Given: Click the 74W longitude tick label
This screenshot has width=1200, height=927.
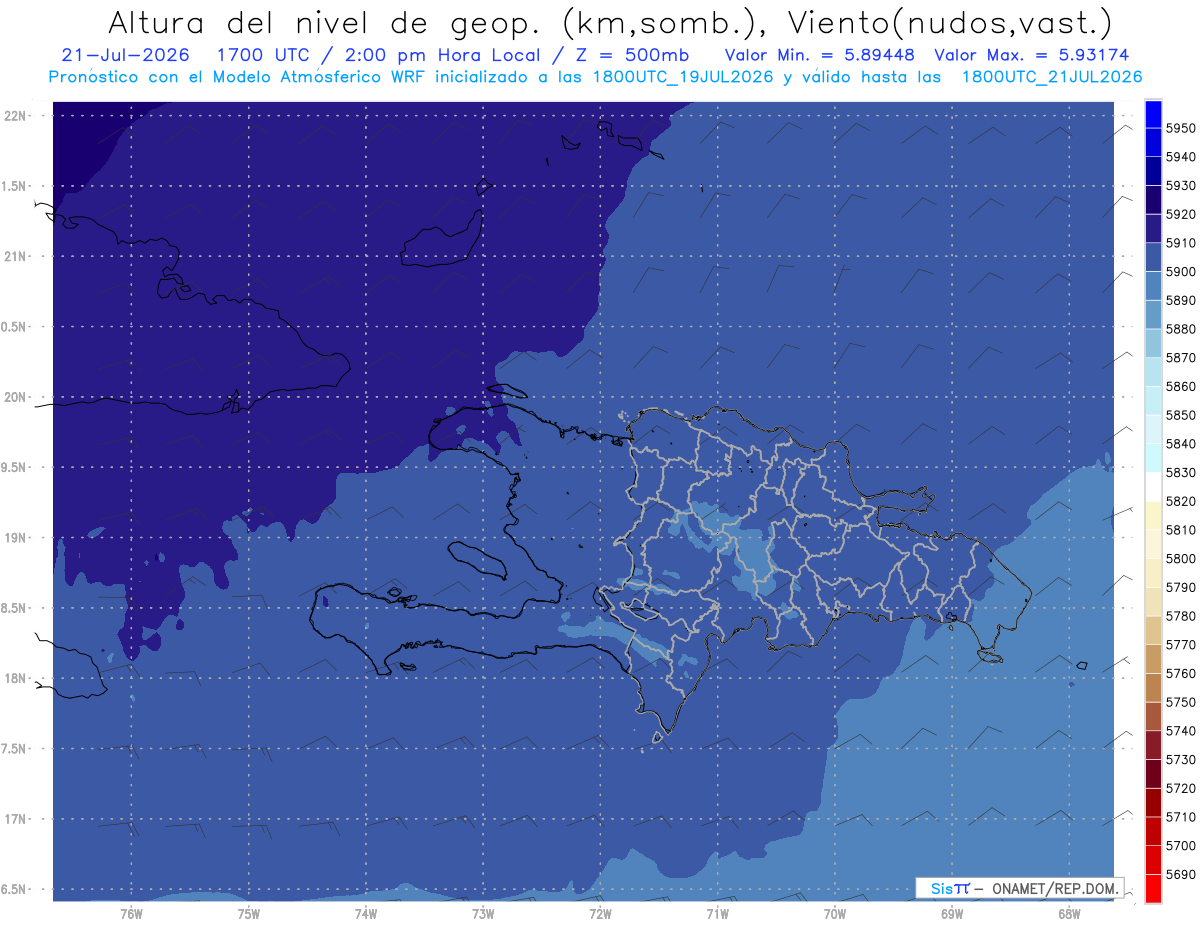Looking at the screenshot, I should pos(366,913).
